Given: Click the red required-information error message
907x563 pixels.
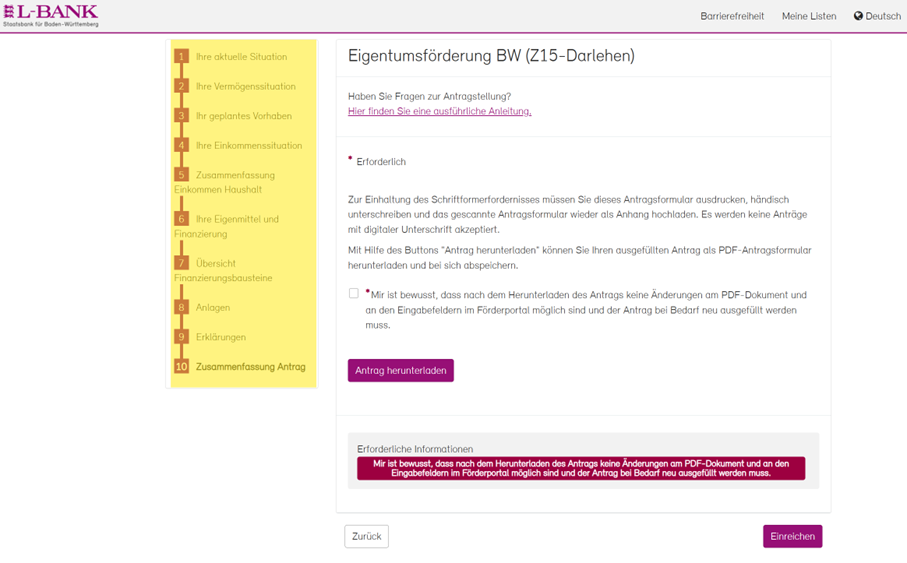Looking at the screenshot, I should pos(580,469).
